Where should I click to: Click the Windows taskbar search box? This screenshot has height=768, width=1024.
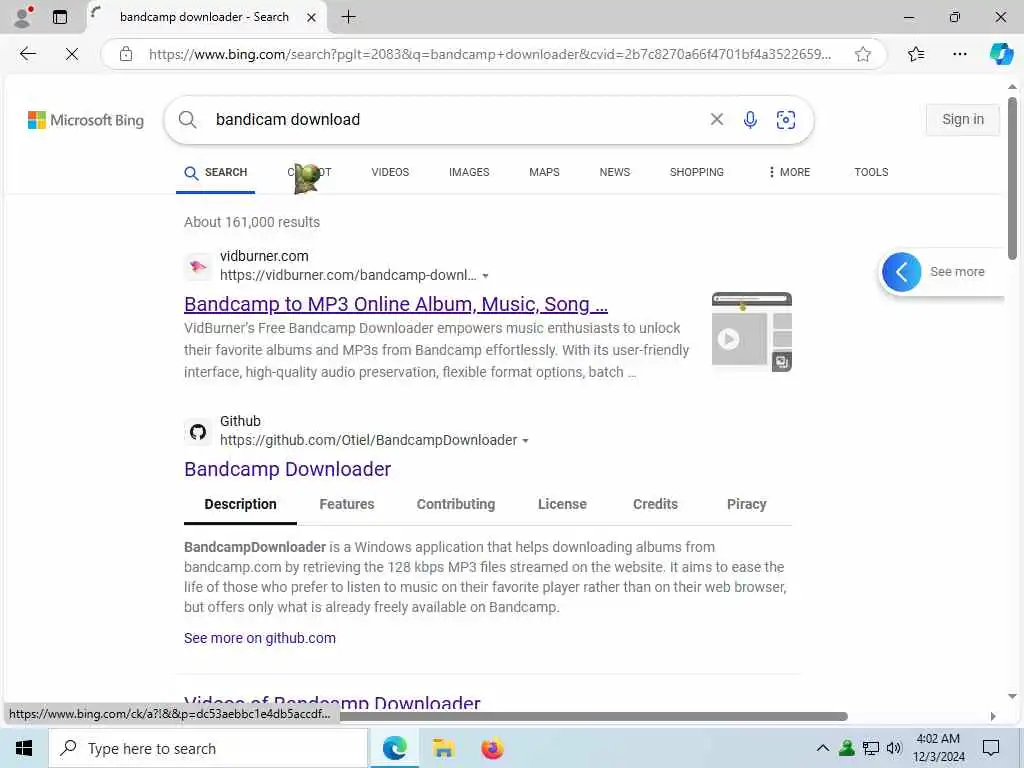pos(208,748)
